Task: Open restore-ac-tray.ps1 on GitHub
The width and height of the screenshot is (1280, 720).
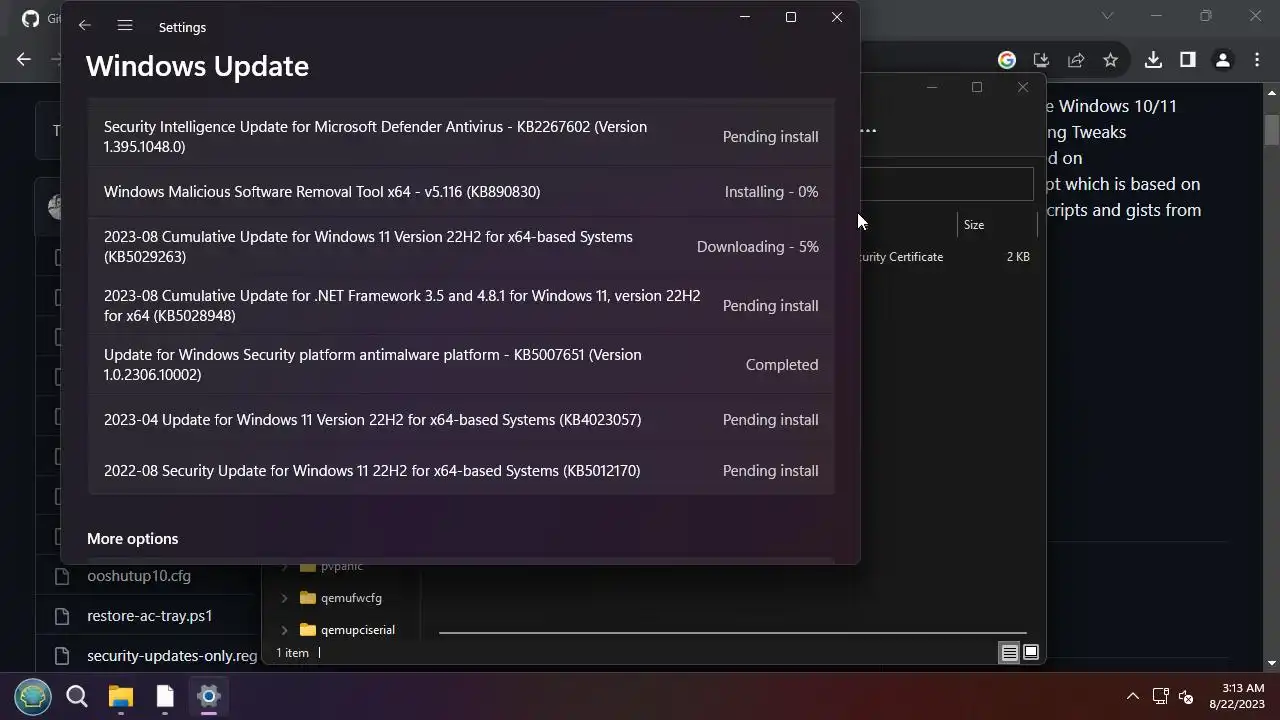Action: [150, 616]
